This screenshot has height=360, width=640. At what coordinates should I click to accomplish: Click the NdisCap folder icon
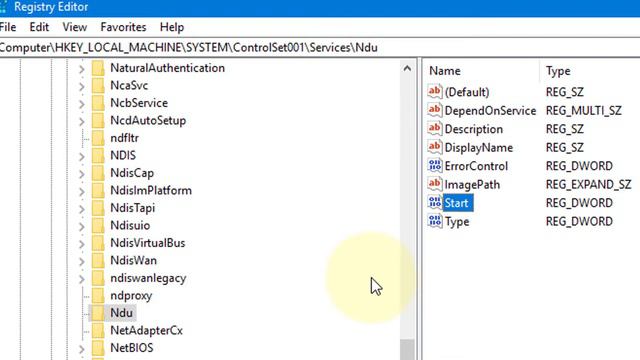pyautogui.click(x=98, y=173)
